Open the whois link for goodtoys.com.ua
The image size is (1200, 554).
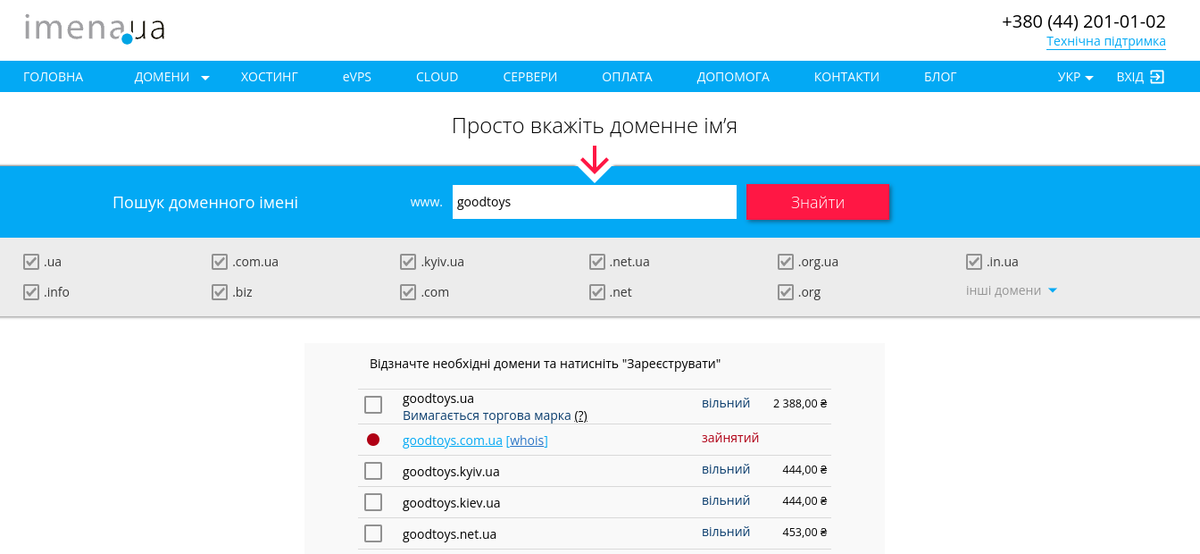[527, 441]
